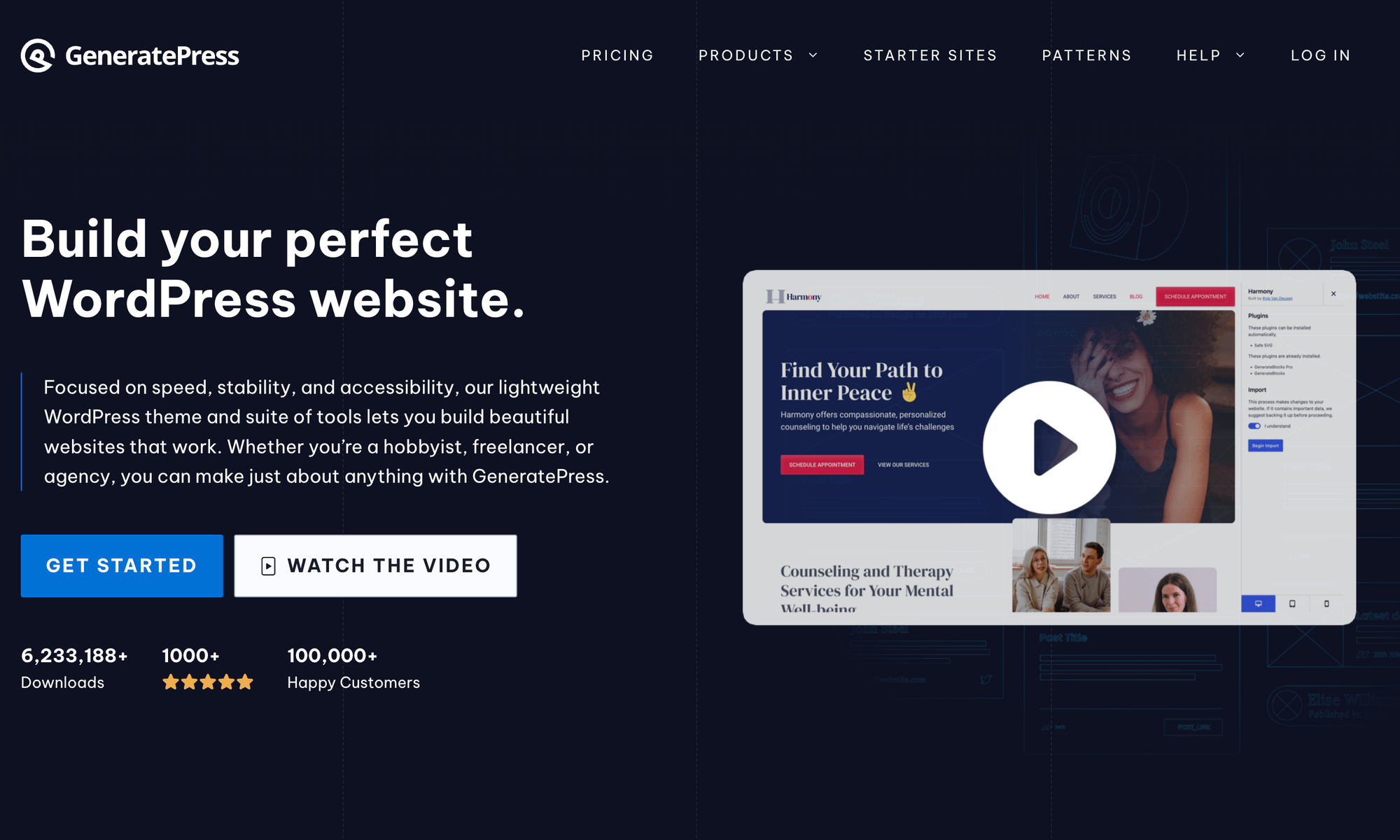The height and width of the screenshot is (840, 1400).
Task: Click the blue chat widget icon in preview
Action: tap(1258, 602)
